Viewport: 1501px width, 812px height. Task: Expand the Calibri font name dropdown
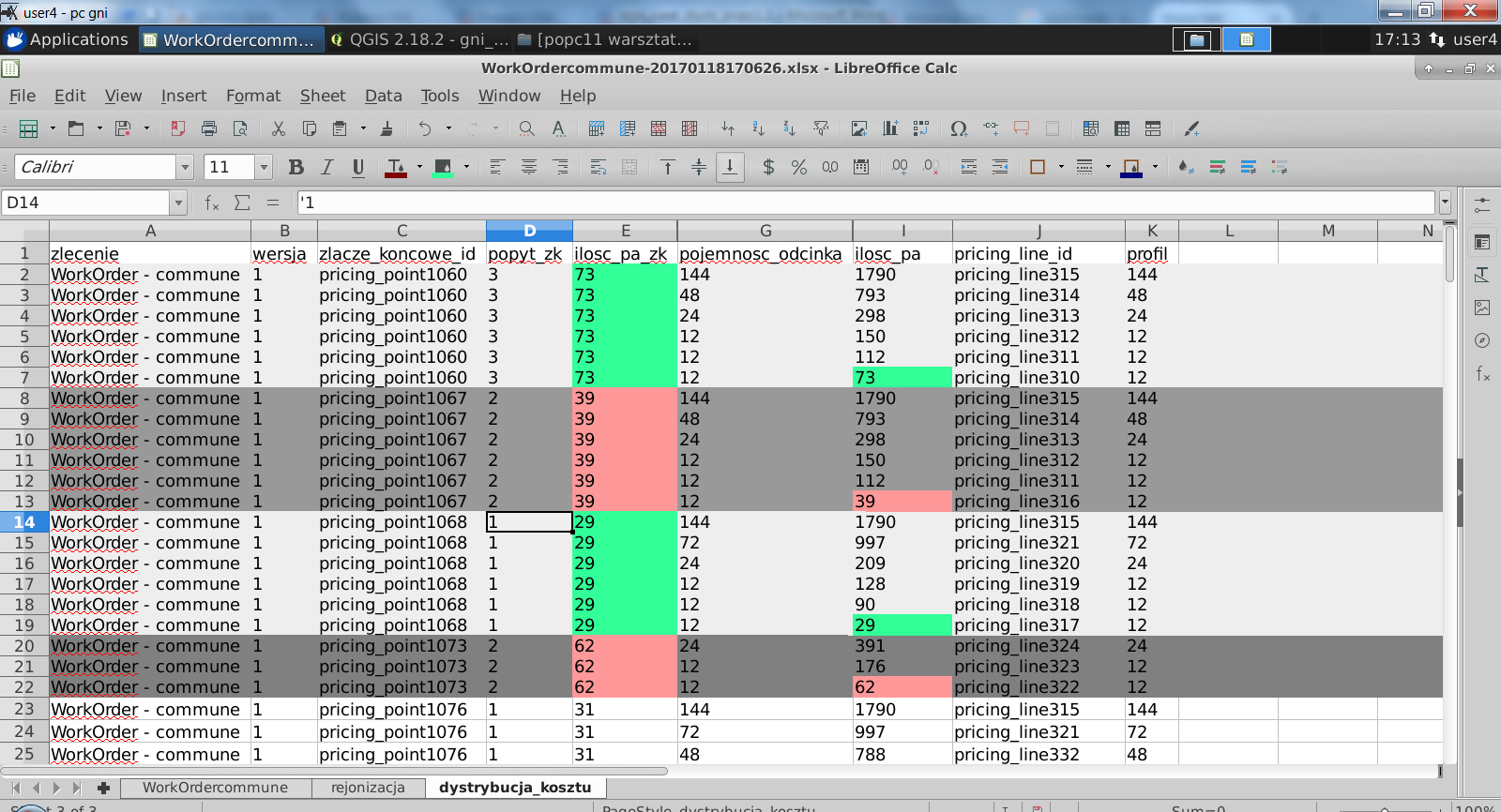(x=185, y=167)
